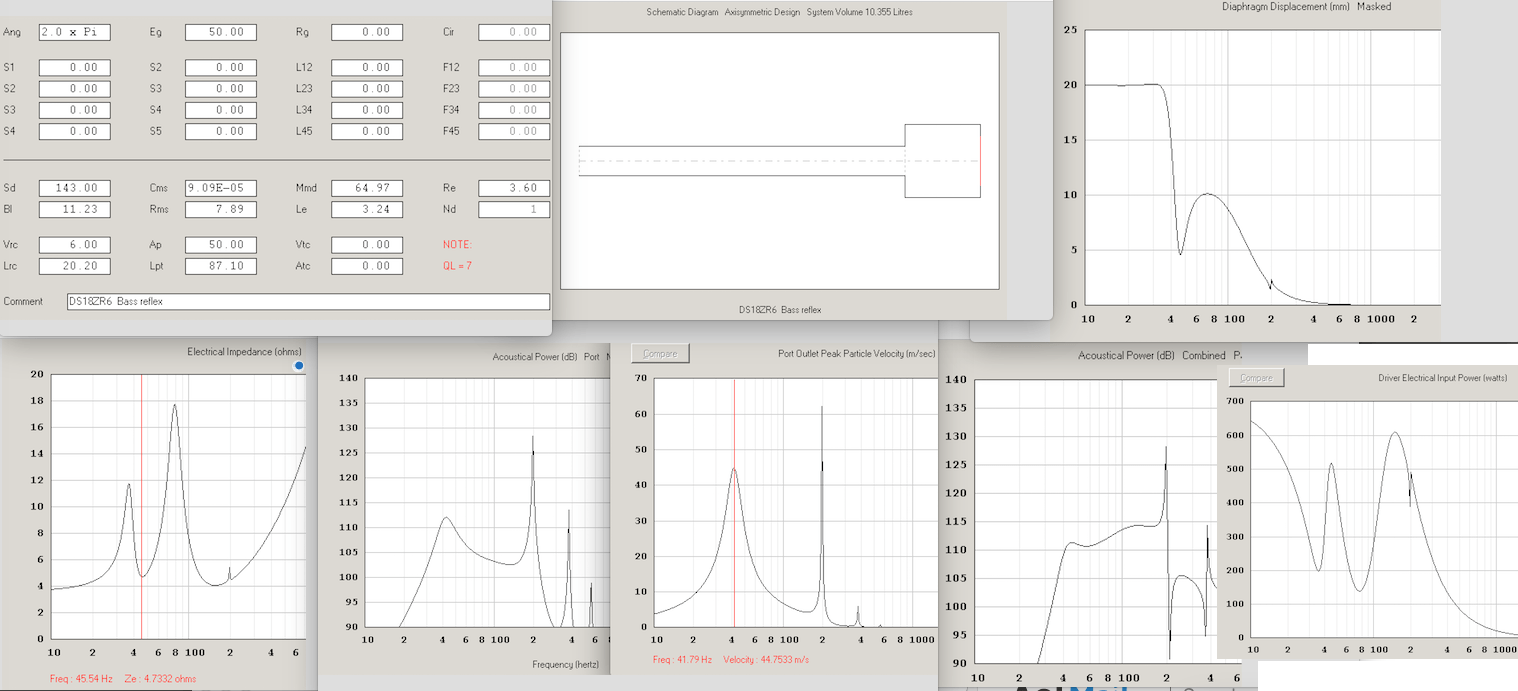Select the S5 input field
The height and width of the screenshot is (691, 1518).
click(x=221, y=131)
